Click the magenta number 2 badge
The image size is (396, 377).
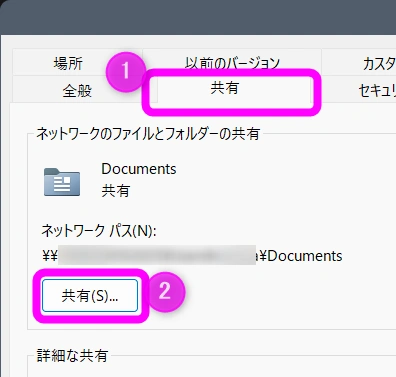pyautogui.click(x=165, y=292)
